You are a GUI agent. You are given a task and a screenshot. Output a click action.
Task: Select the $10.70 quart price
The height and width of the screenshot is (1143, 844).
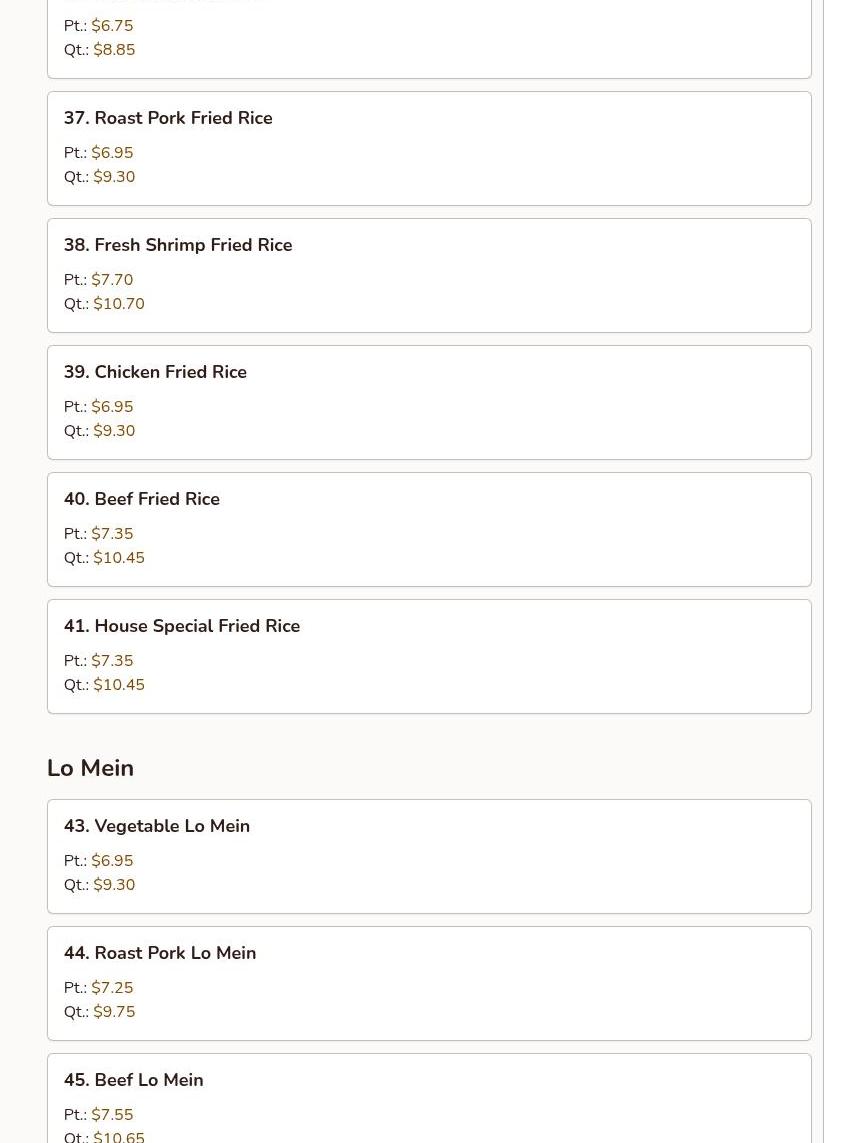point(119,304)
